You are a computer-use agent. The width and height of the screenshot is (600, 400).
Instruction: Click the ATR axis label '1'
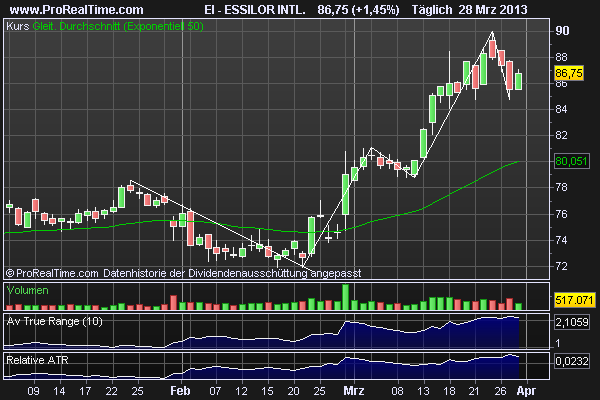pyautogui.click(x=558, y=343)
